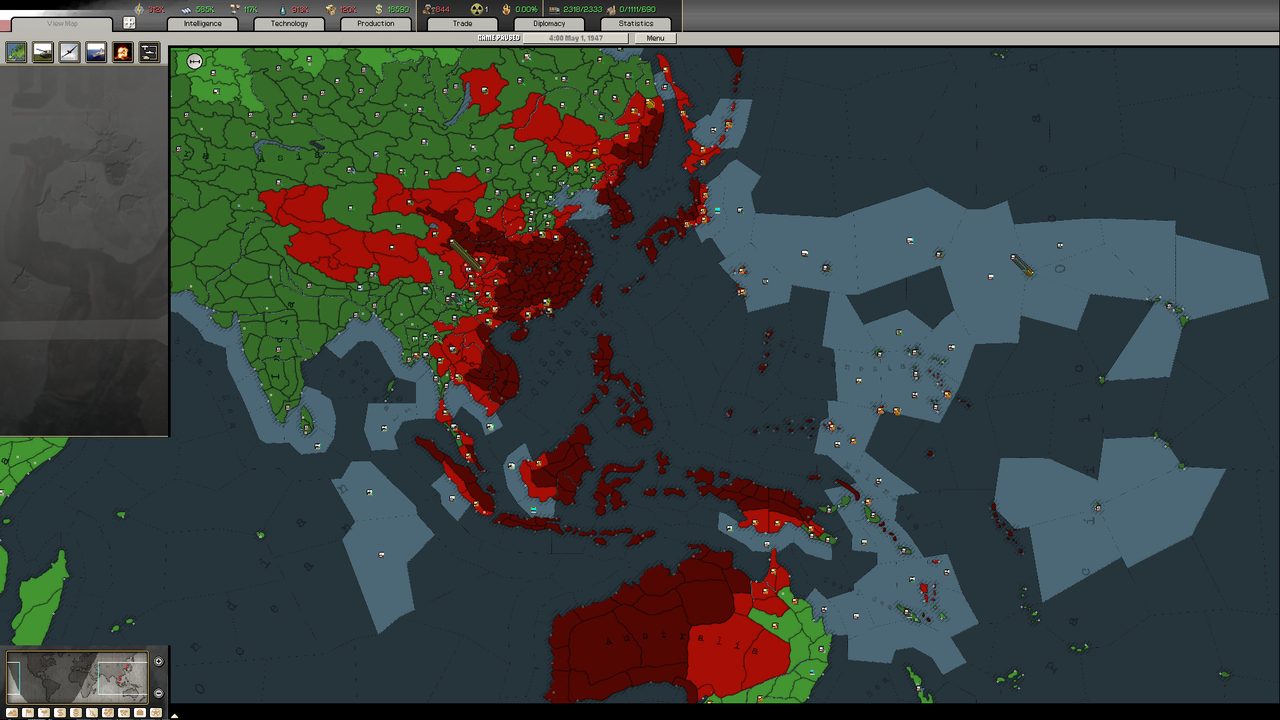The height and width of the screenshot is (720, 1280).
Task: Open the Diplomacy tab
Action: pyautogui.click(x=549, y=24)
